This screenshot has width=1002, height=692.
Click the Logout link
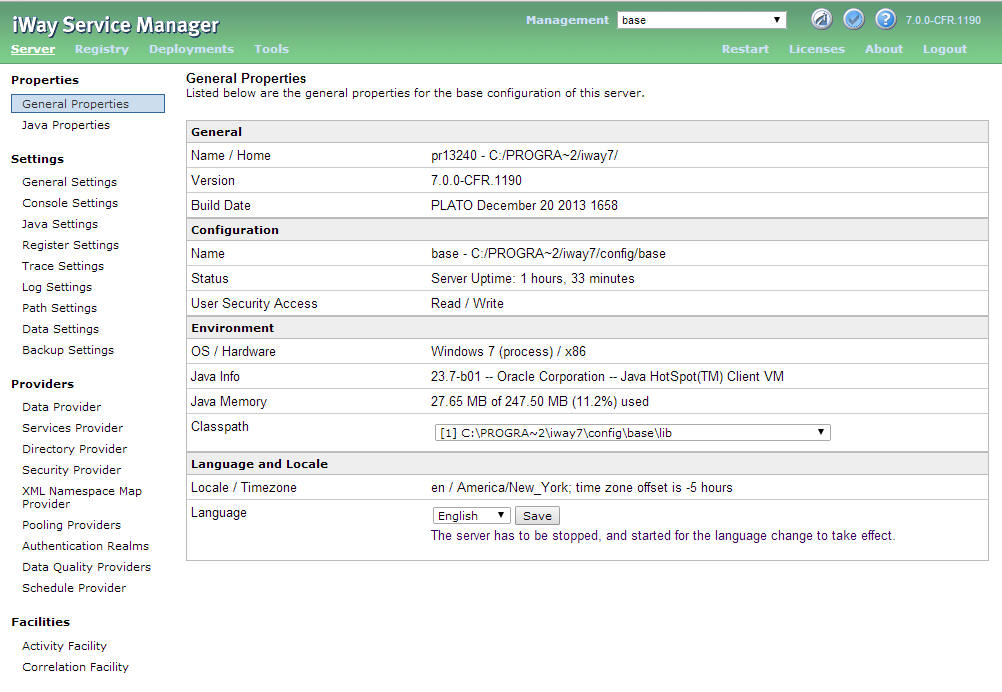tap(944, 49)
